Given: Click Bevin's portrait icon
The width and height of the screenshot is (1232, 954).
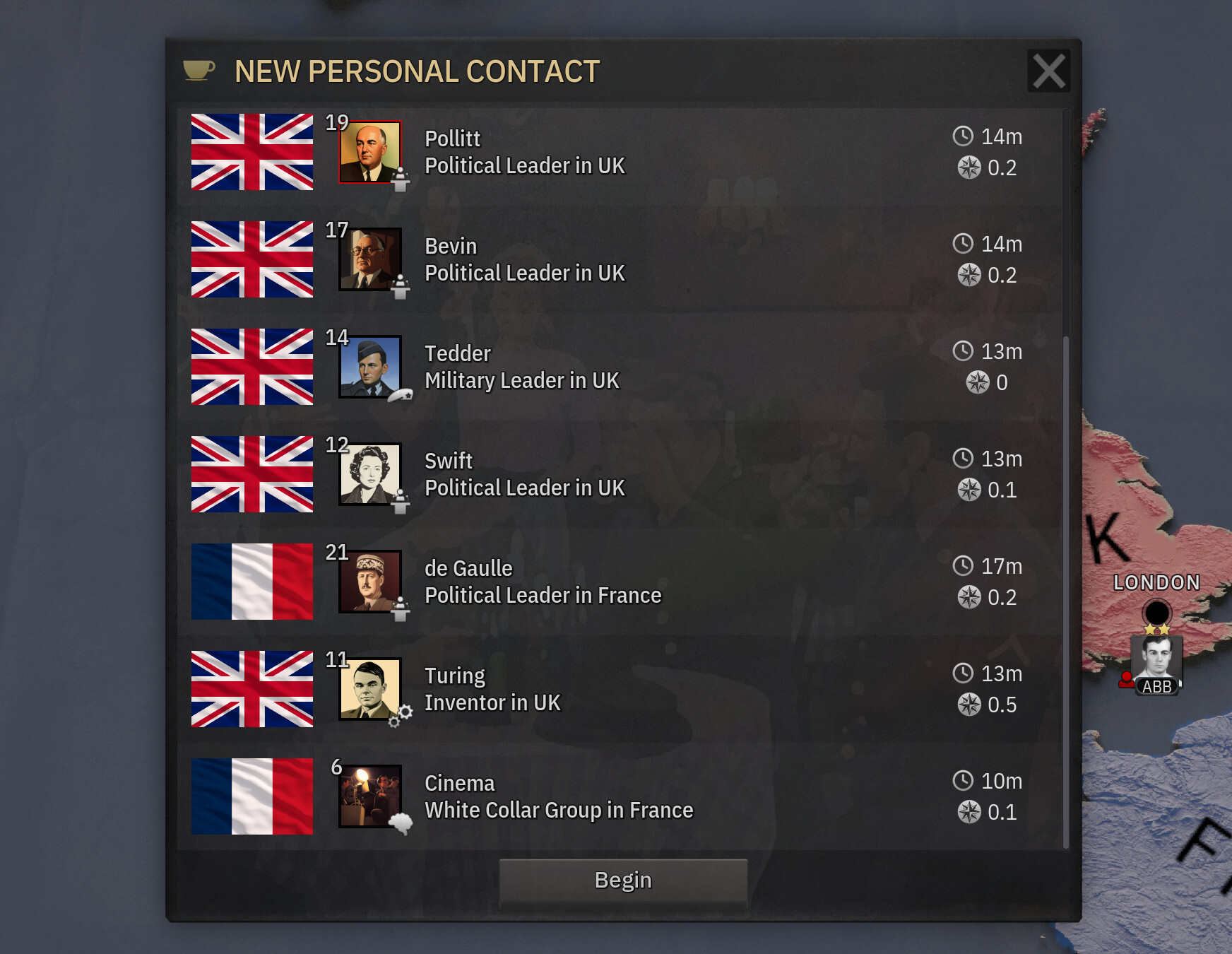Looking at the screenshot, I should [370, 259].
